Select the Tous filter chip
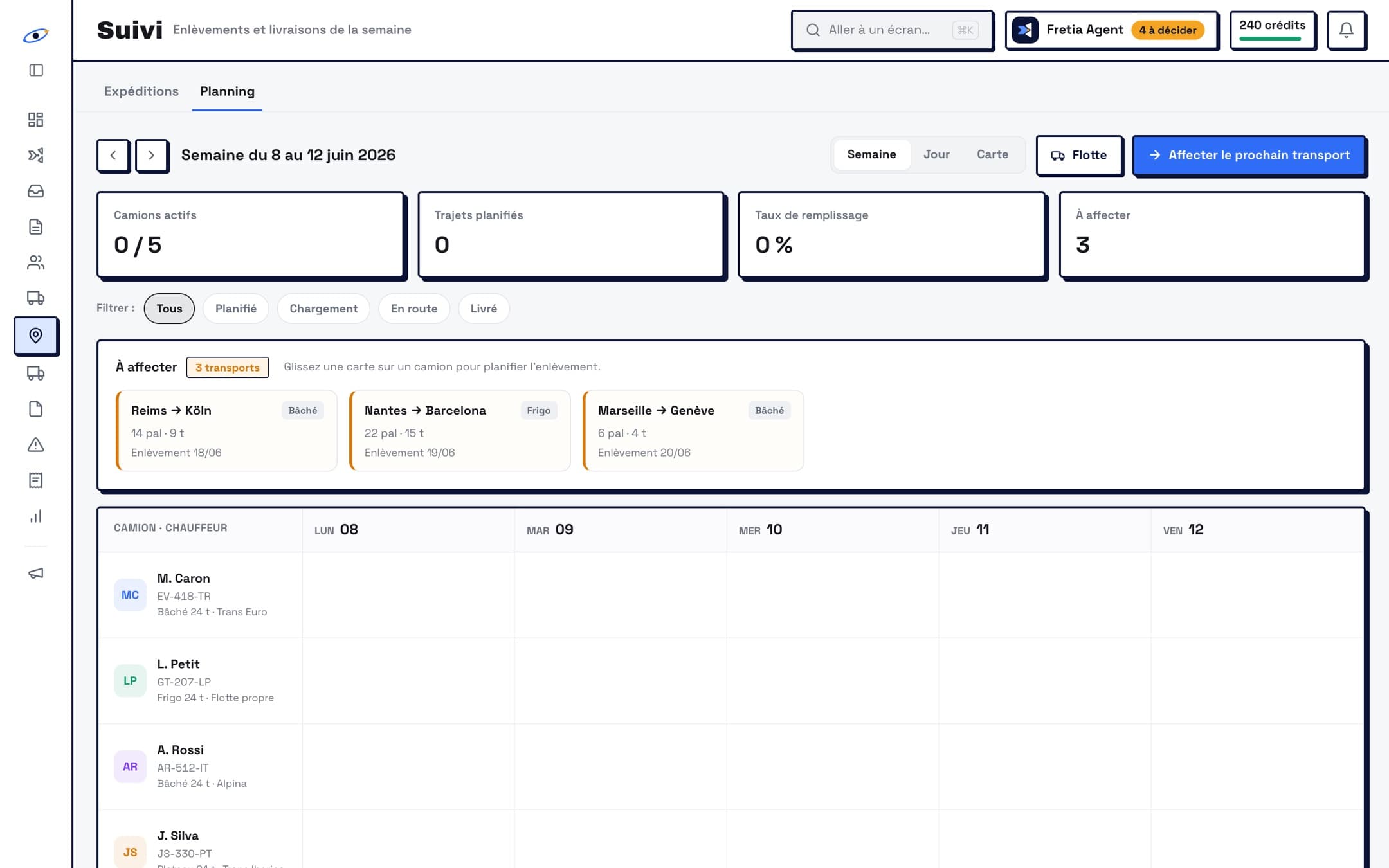The width and height of the screenshot is (1389, 868). [169, 309]
